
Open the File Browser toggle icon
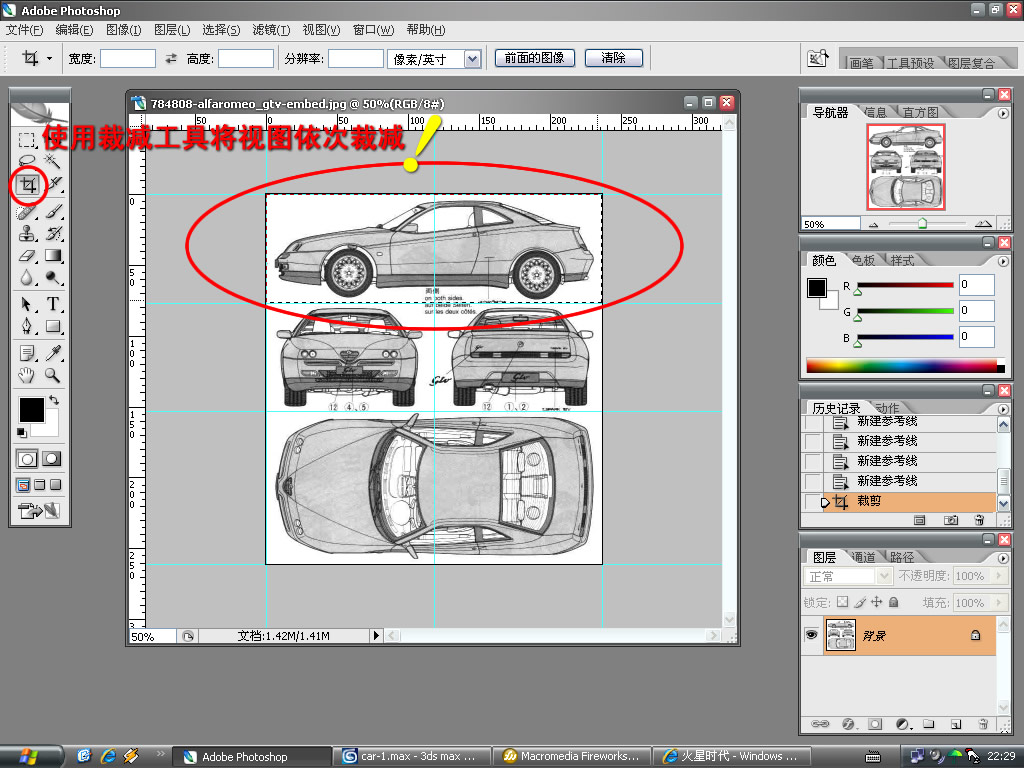pos(818,58)
